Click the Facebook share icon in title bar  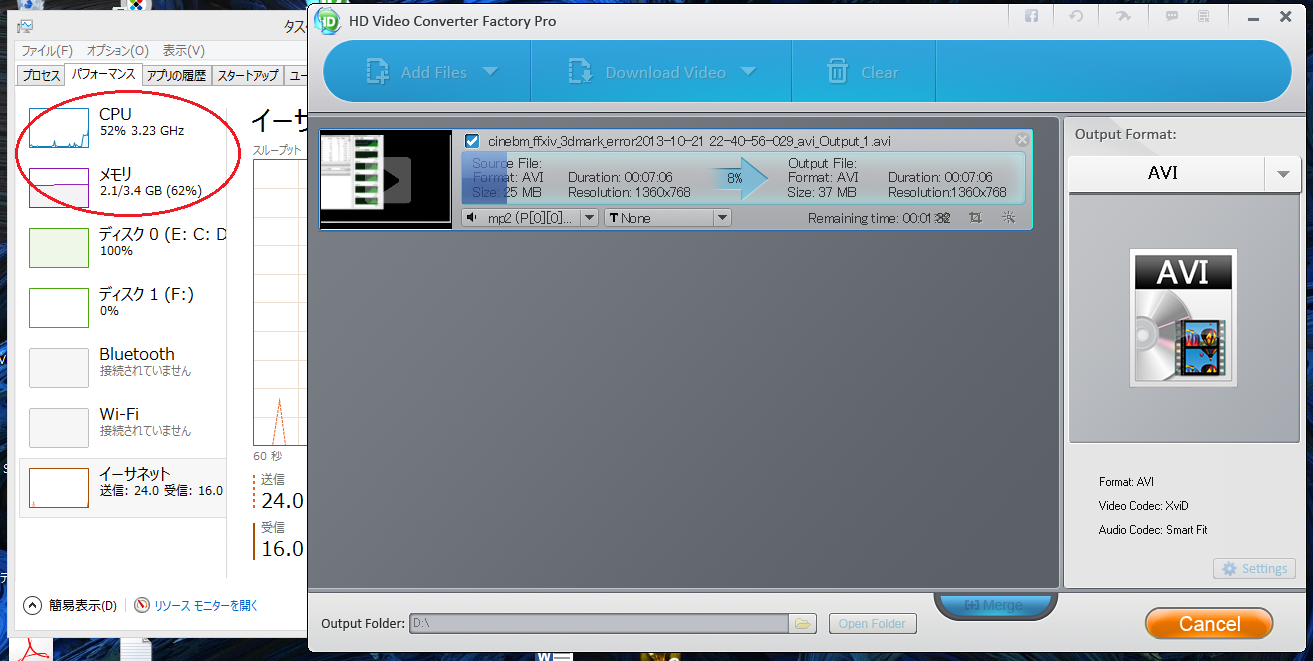click(x=1031, y=16)
